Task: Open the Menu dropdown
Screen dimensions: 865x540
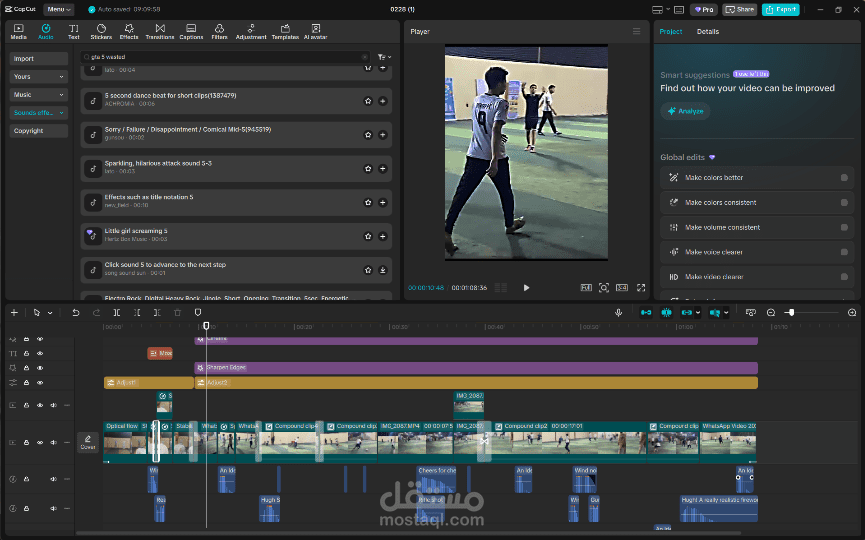Action: coord(58,9)
